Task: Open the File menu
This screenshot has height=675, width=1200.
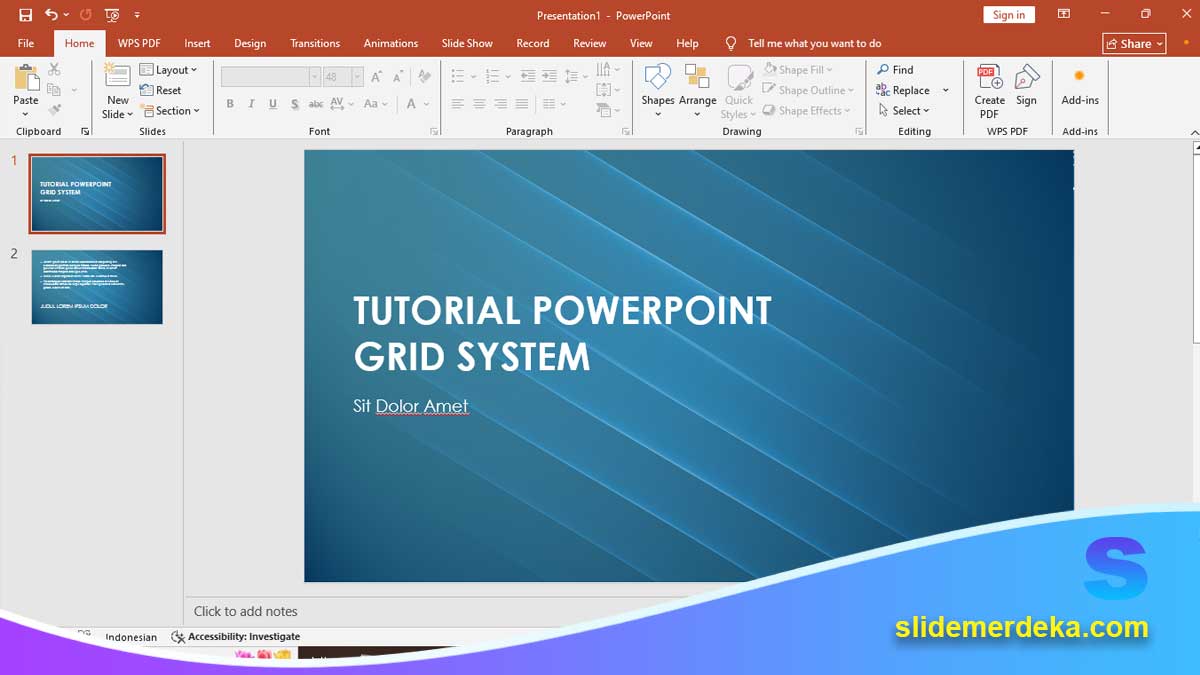Action: pyautogui.click(x=26, y=43)
